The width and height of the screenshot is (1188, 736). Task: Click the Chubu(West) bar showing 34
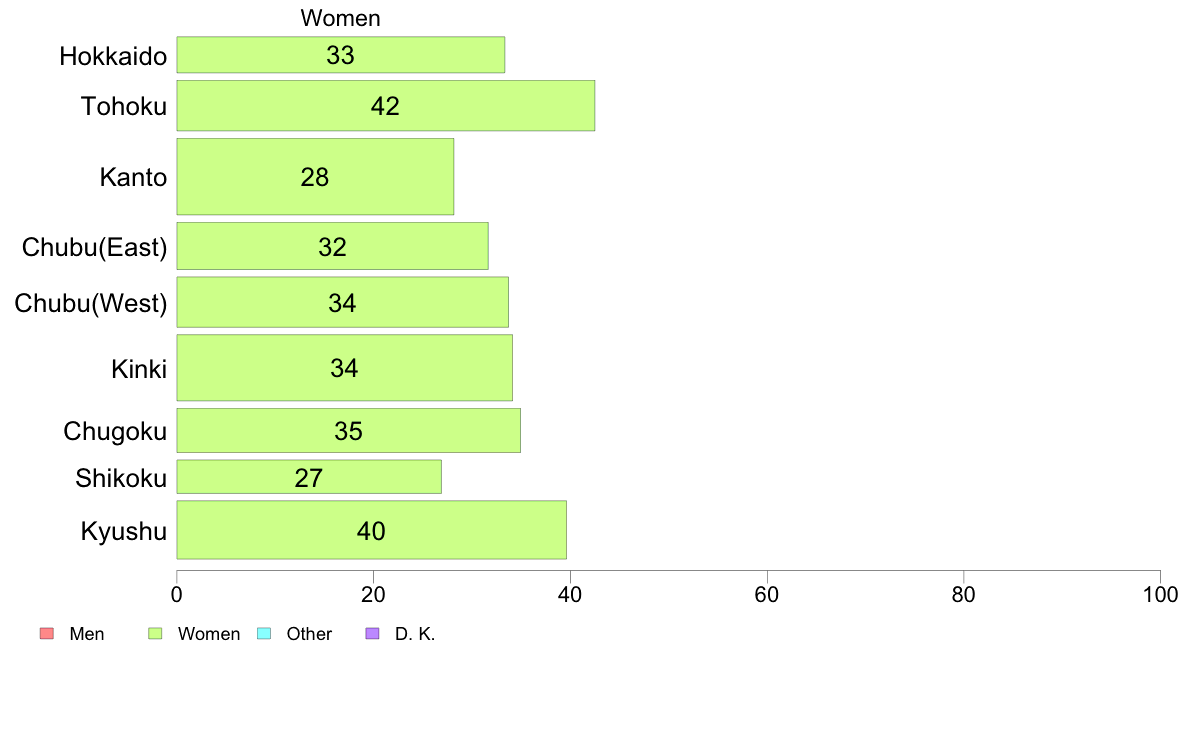342,302
